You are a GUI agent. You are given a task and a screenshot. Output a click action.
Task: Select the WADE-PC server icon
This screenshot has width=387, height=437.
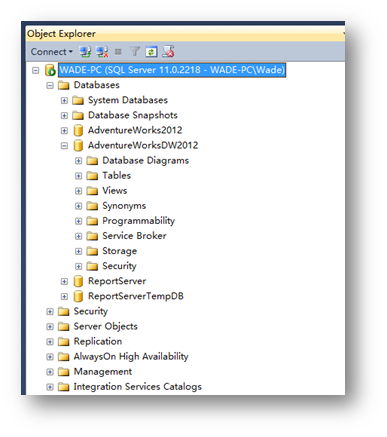(50, 70)
